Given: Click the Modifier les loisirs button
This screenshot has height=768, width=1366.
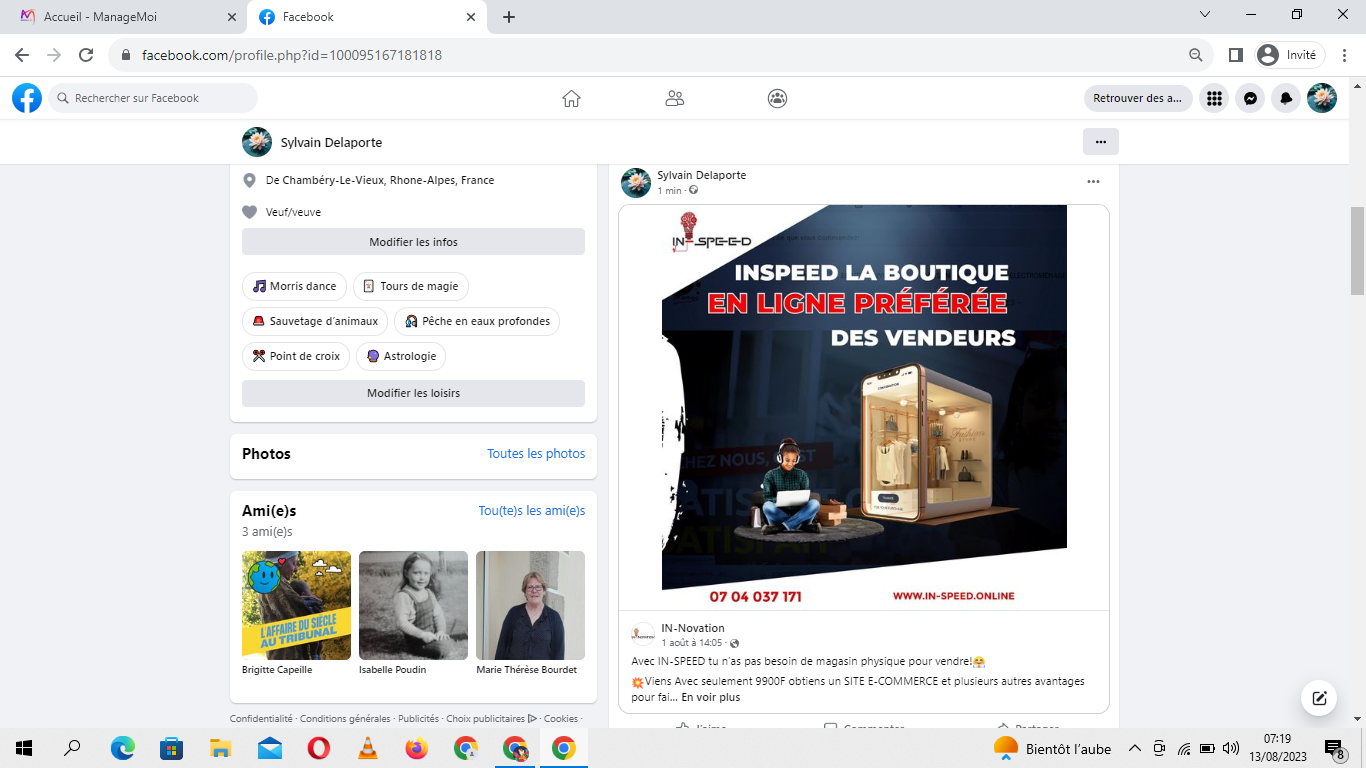Looking at the screenshot, I should click(413, 393).
